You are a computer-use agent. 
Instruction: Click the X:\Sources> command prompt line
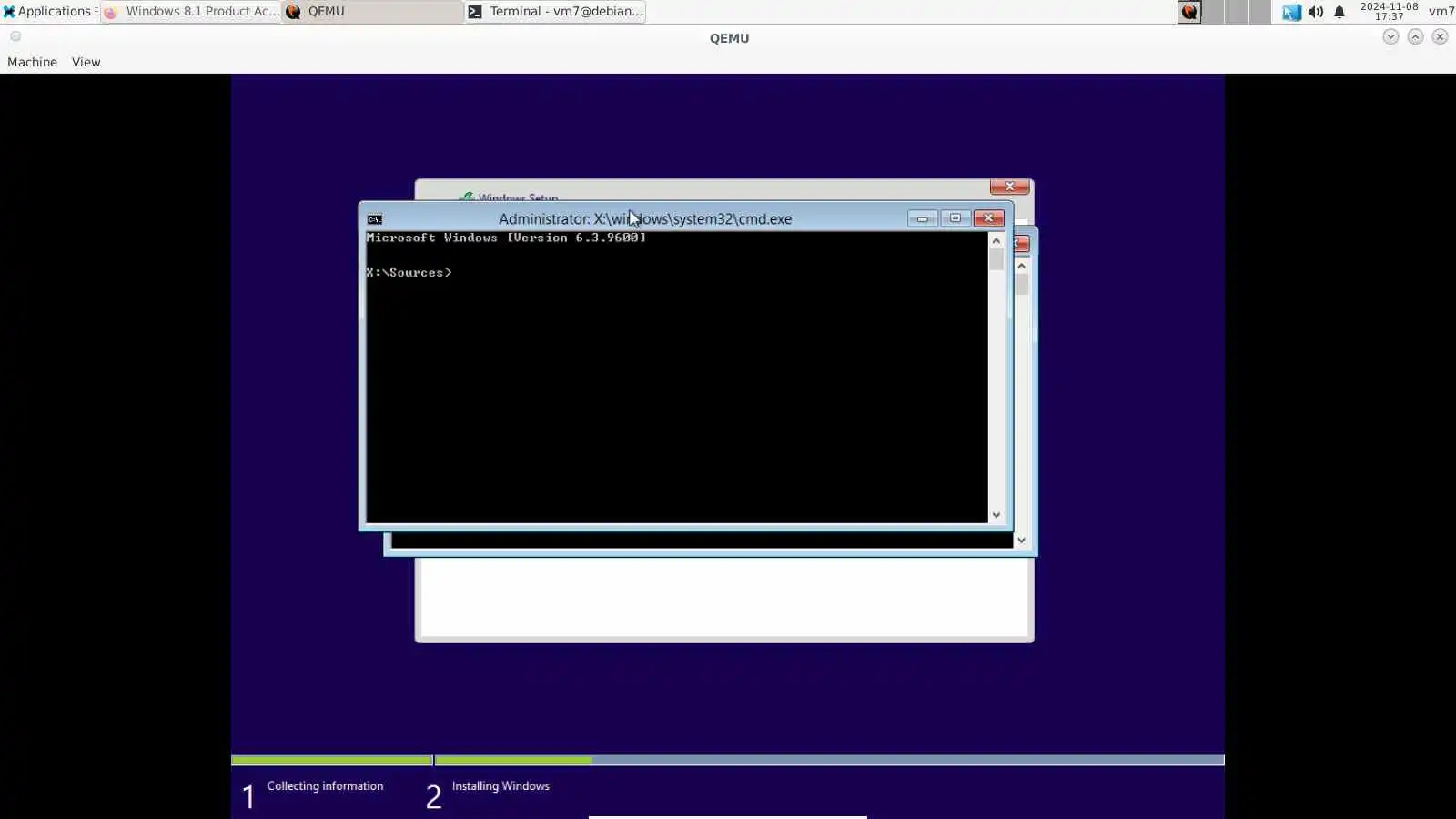click(x=409, y=272)
